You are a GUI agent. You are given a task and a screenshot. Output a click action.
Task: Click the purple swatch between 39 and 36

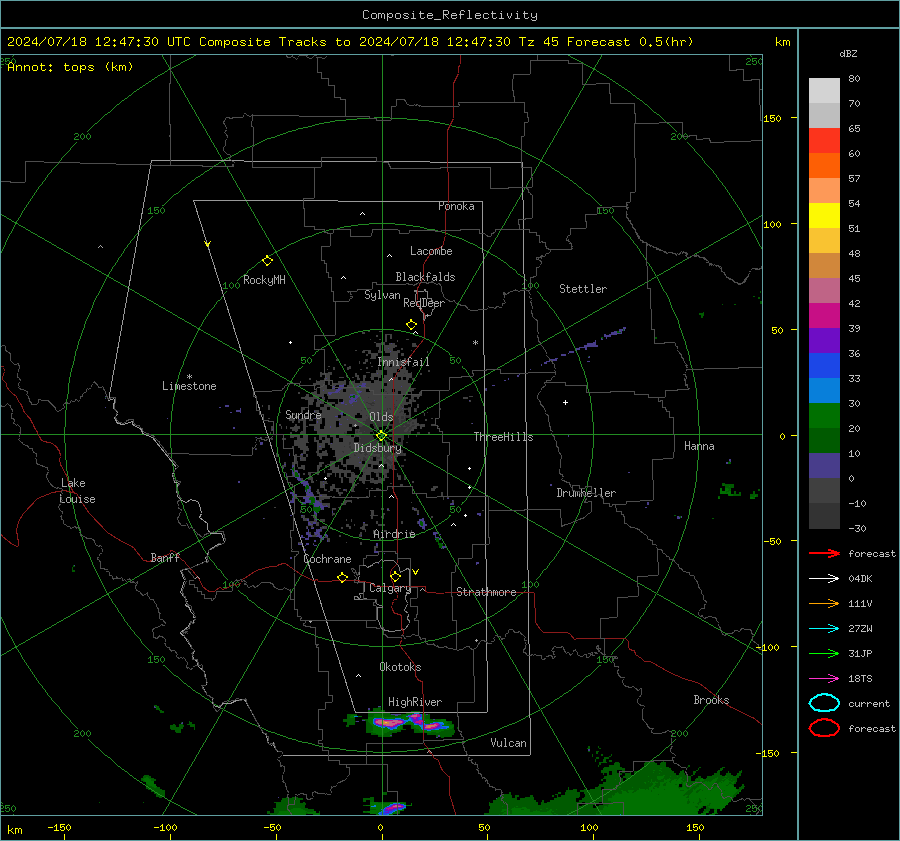click(824, 340)
